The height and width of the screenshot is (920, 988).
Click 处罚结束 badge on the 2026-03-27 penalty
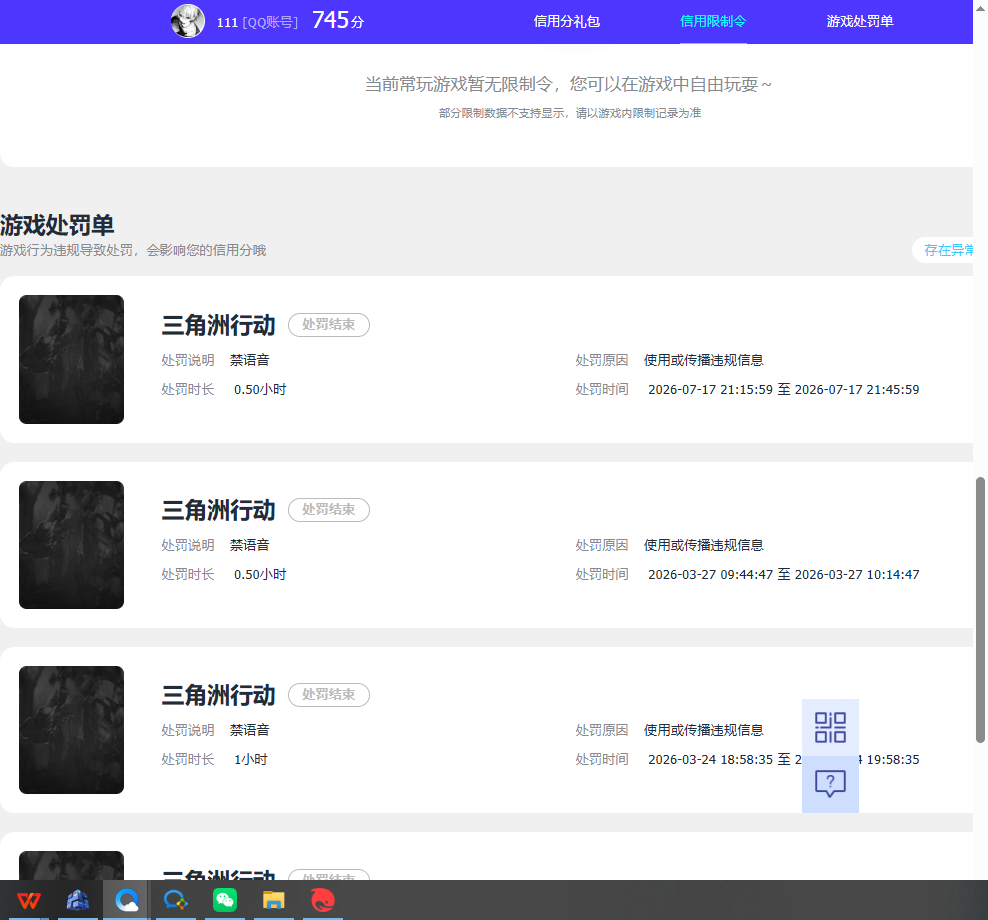pos(329,510)
